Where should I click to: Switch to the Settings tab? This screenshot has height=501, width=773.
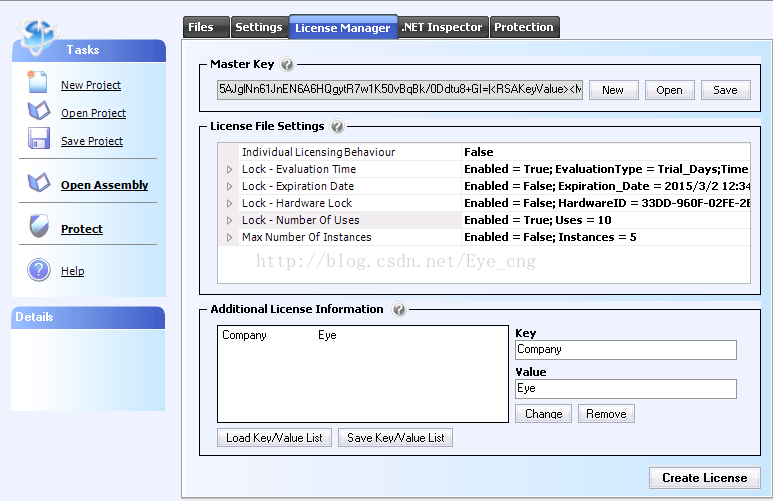click(259, 27)
